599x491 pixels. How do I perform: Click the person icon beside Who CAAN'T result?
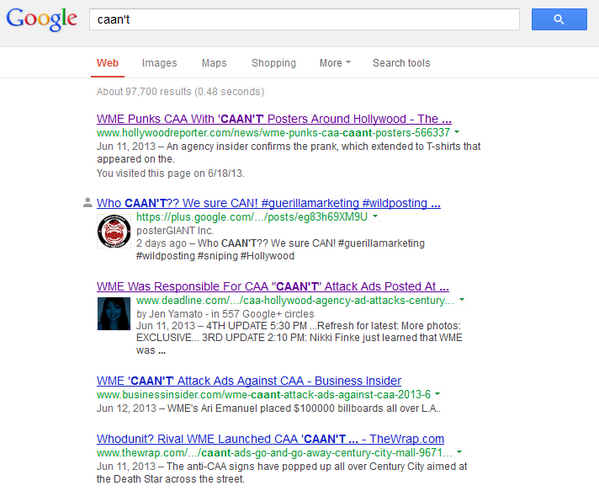click(87, 203)
